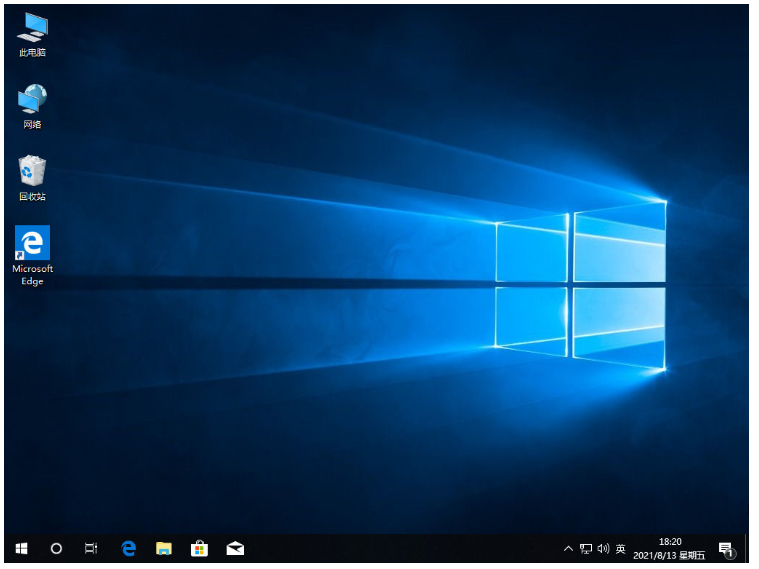
Task: Open the Mail app from taskbar
Action: (x=235, y=548)
